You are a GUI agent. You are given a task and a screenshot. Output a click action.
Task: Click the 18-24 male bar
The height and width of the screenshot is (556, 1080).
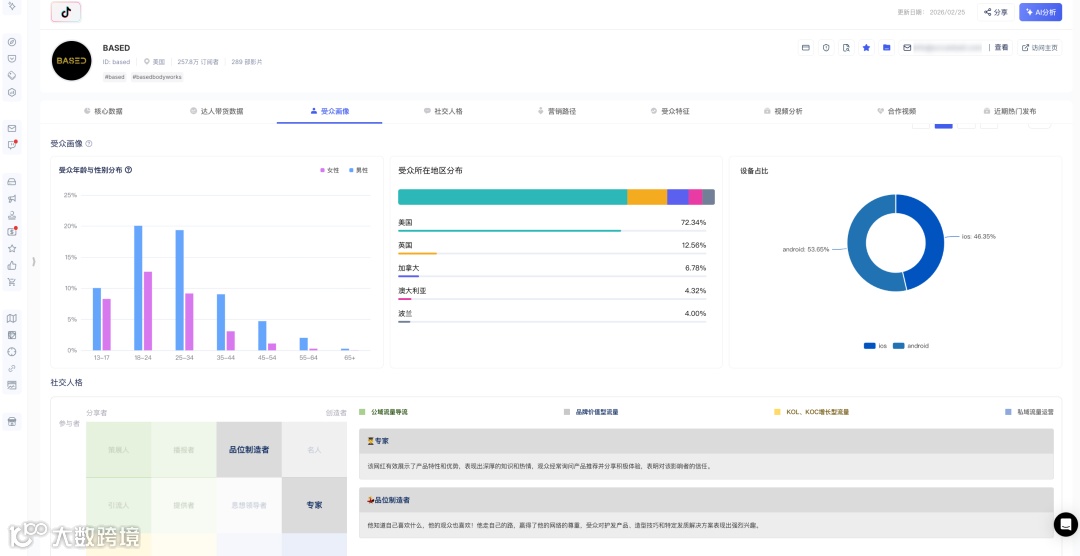coord(138,288)
